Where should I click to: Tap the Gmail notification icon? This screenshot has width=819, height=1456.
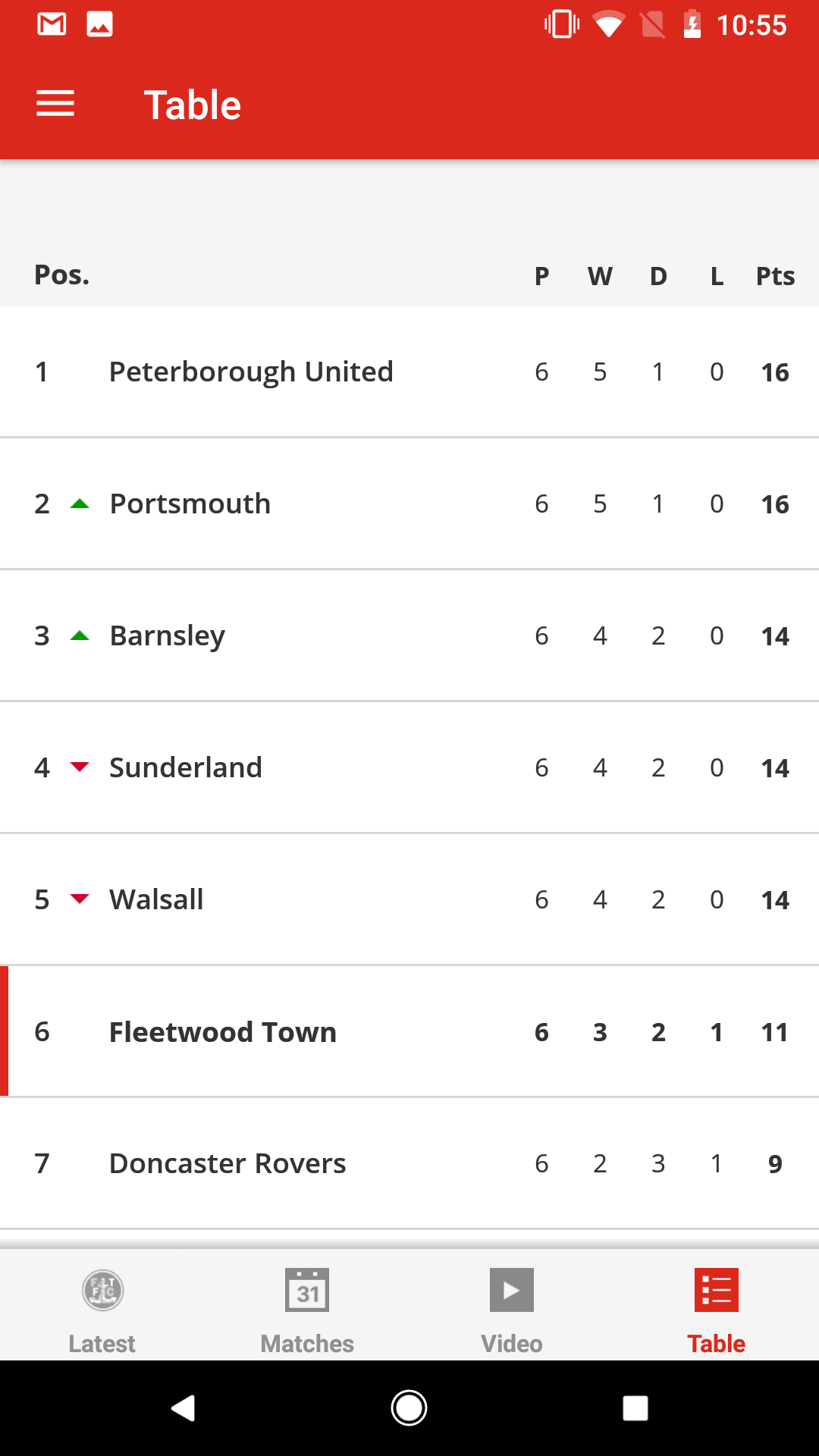[x=52, y=24]
